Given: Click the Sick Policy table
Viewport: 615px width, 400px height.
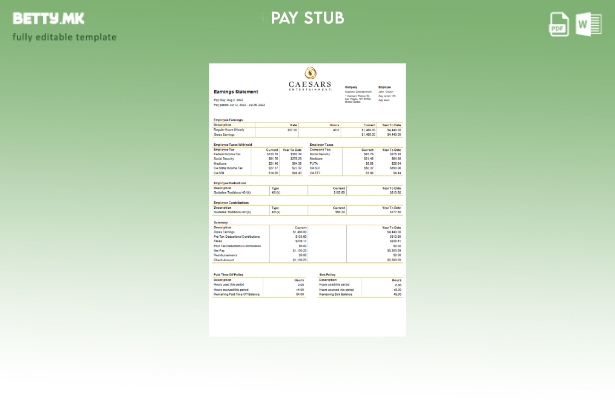Looking at the screenshot, I should 360,286.
